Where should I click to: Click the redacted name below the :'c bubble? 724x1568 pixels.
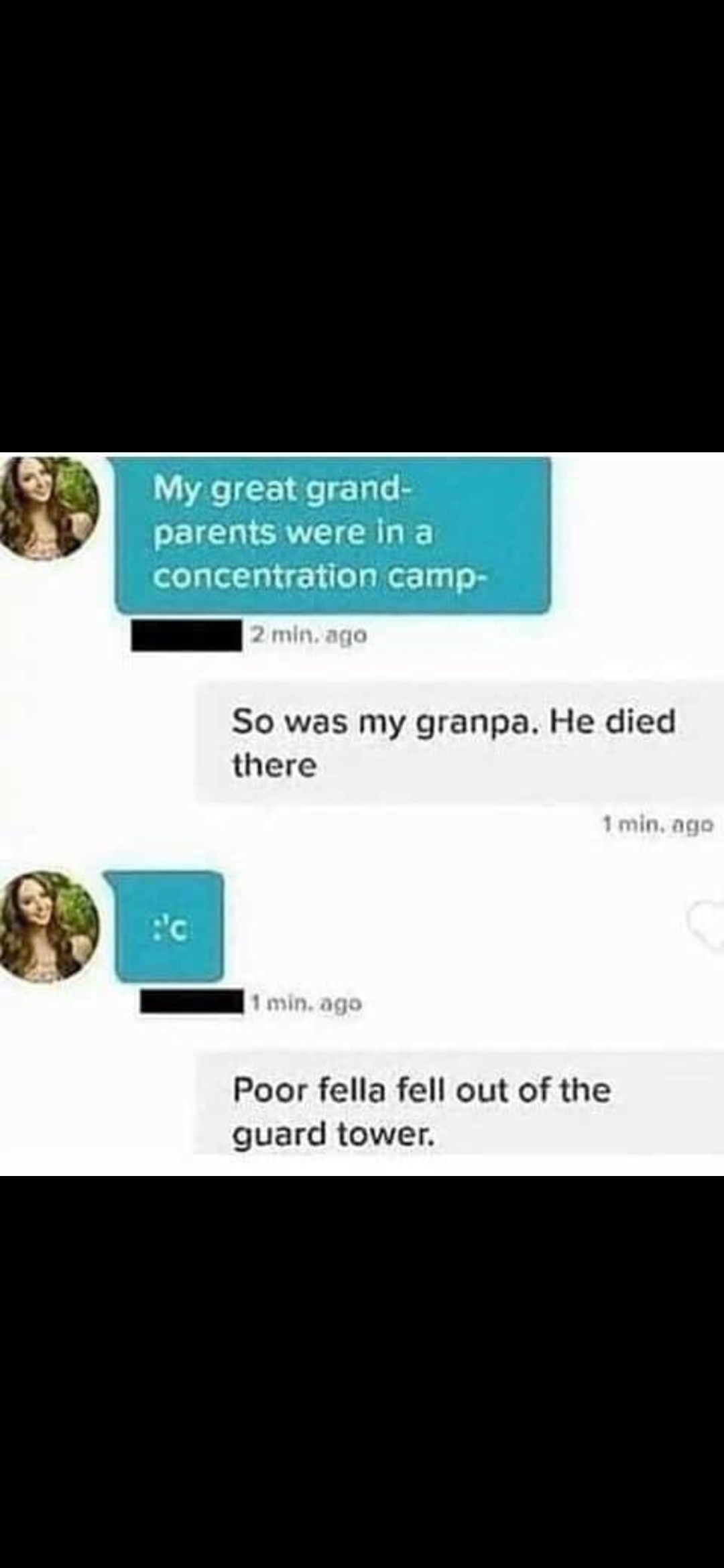pyautogui.click(x=192, y=1002)
